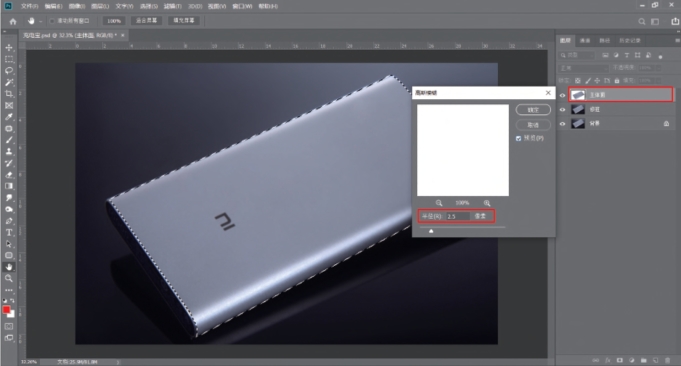Open the layer fill dropdown arrow
The width and height of the screenshot is (681, 366).
click(x=659, y=81)
